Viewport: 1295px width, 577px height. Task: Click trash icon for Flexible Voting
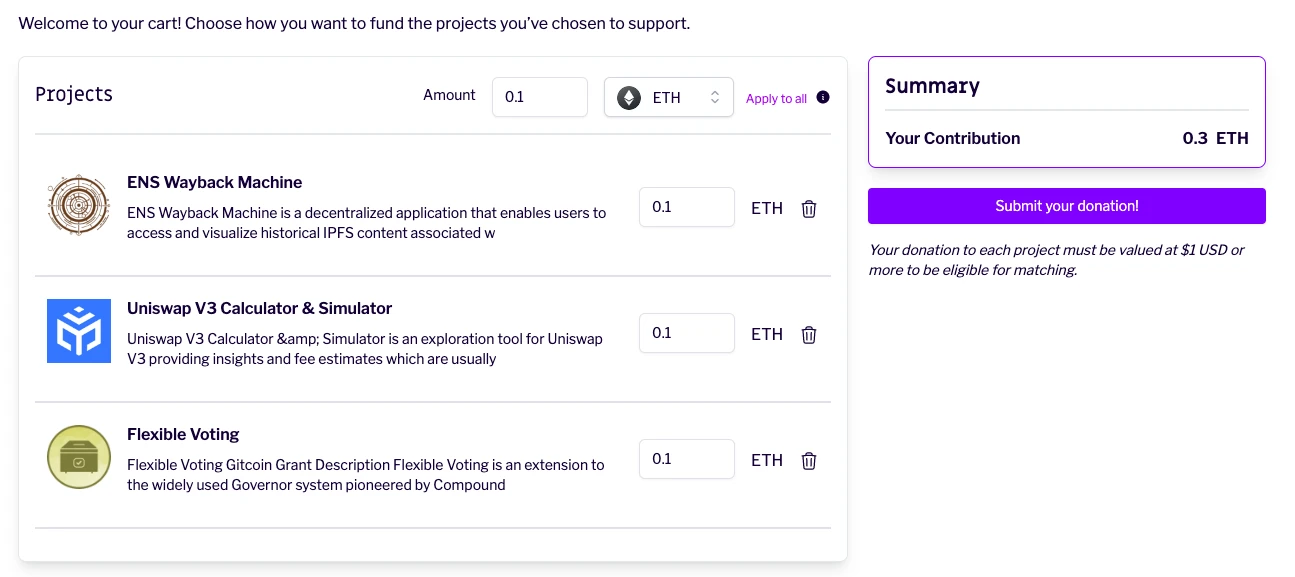809,460
